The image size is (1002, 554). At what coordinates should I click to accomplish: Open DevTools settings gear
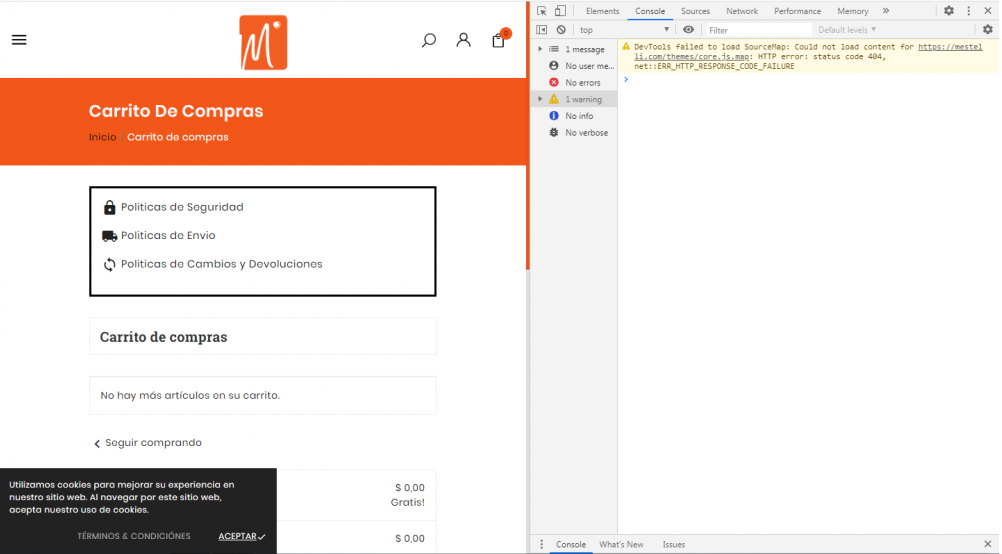949,11
